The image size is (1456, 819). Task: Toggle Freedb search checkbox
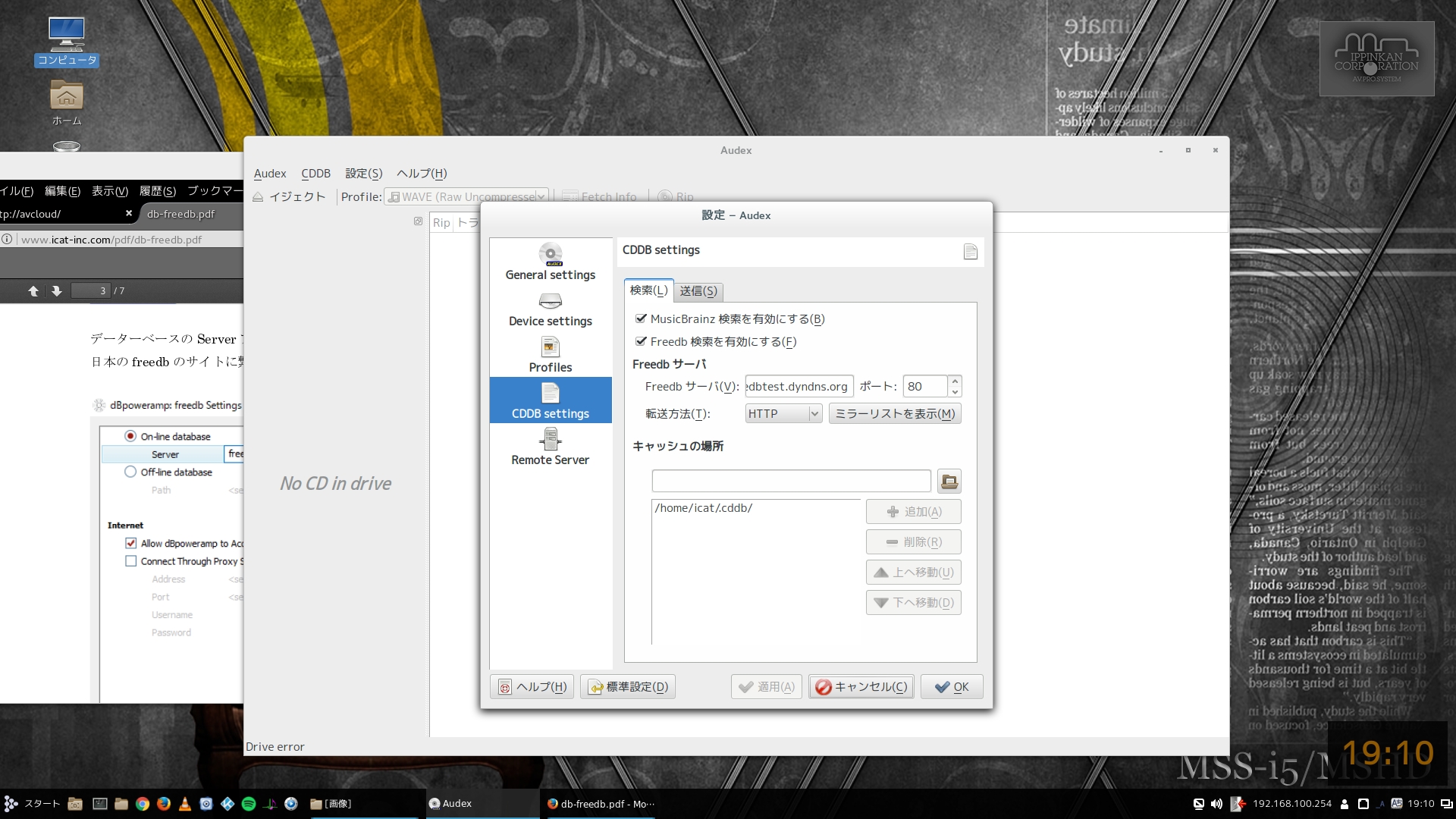[642, 341]
